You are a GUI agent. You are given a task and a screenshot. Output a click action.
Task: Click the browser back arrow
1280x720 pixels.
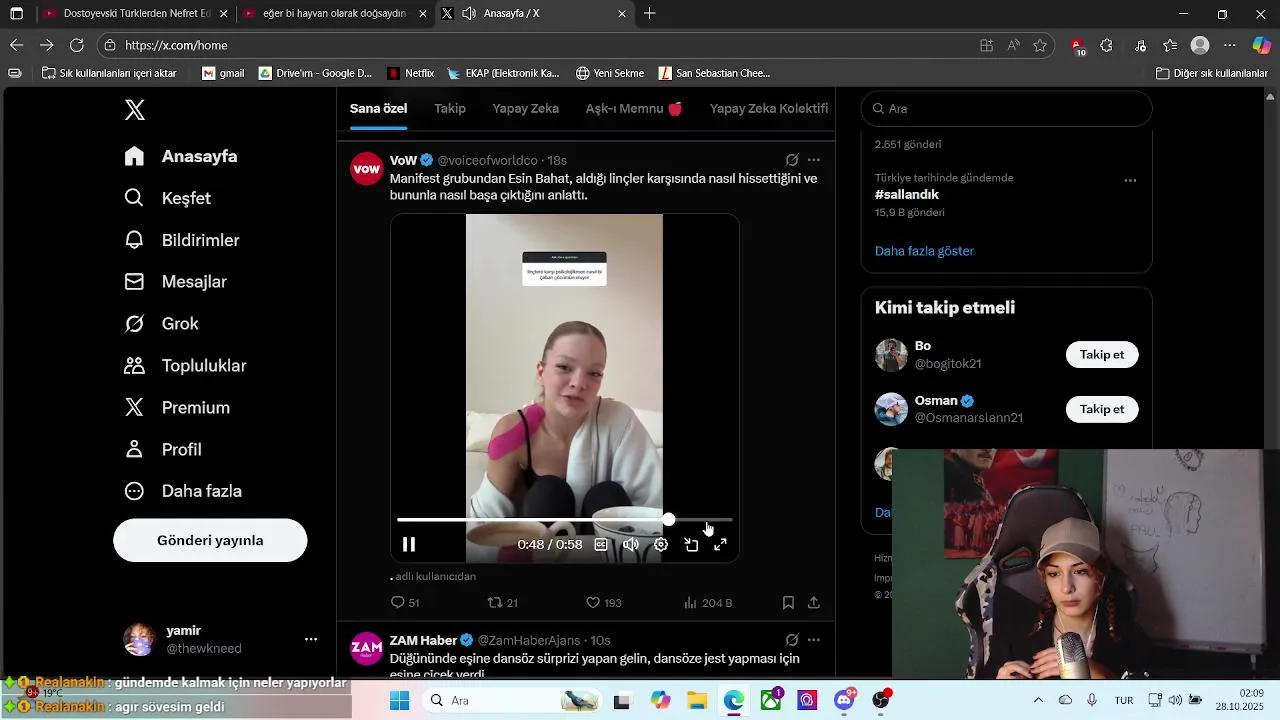coord(16,45)
